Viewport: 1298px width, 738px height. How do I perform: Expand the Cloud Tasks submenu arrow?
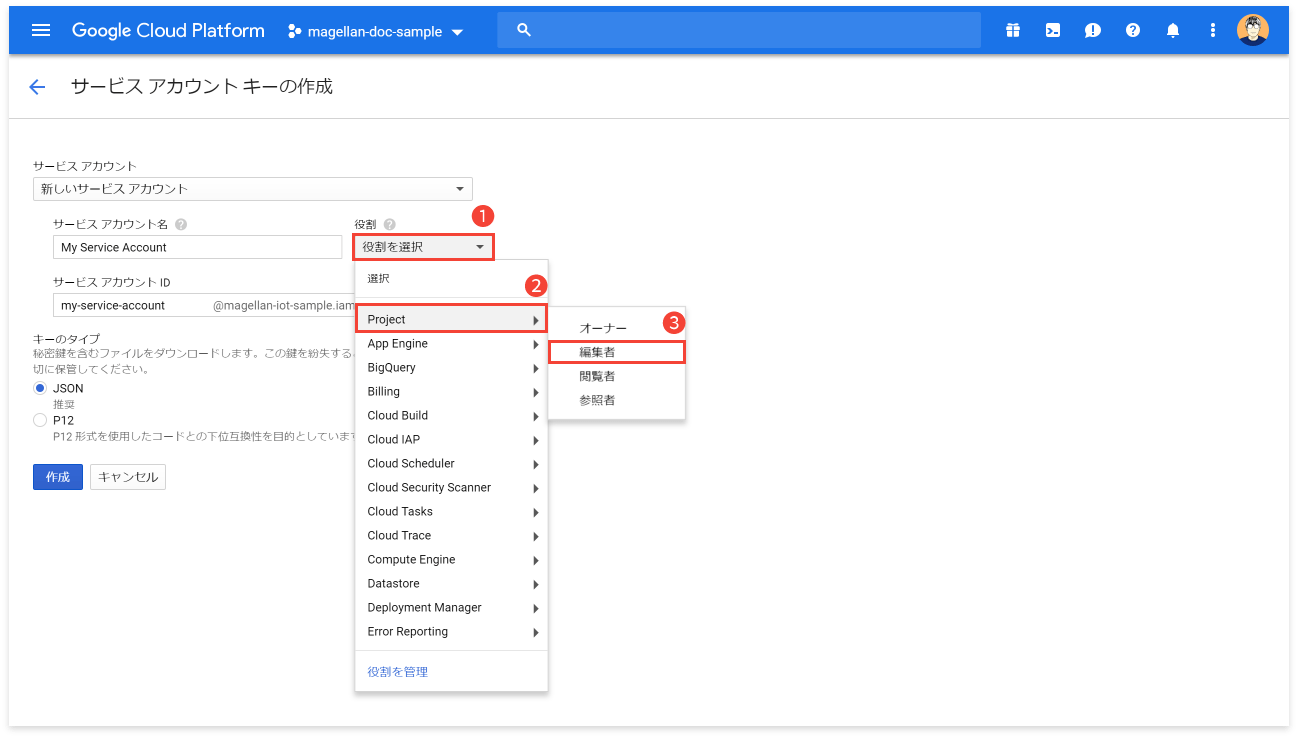[537, 512]
